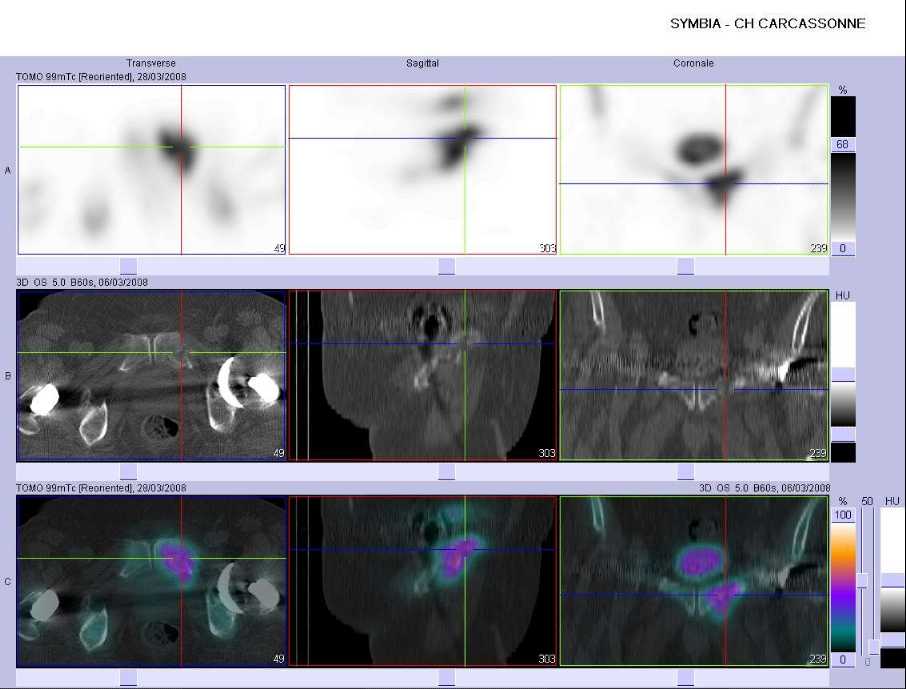Grab slice slider thumb under row B coronal CT
Viewport: 906px width, 689px height.
click(x=685, y=472)
